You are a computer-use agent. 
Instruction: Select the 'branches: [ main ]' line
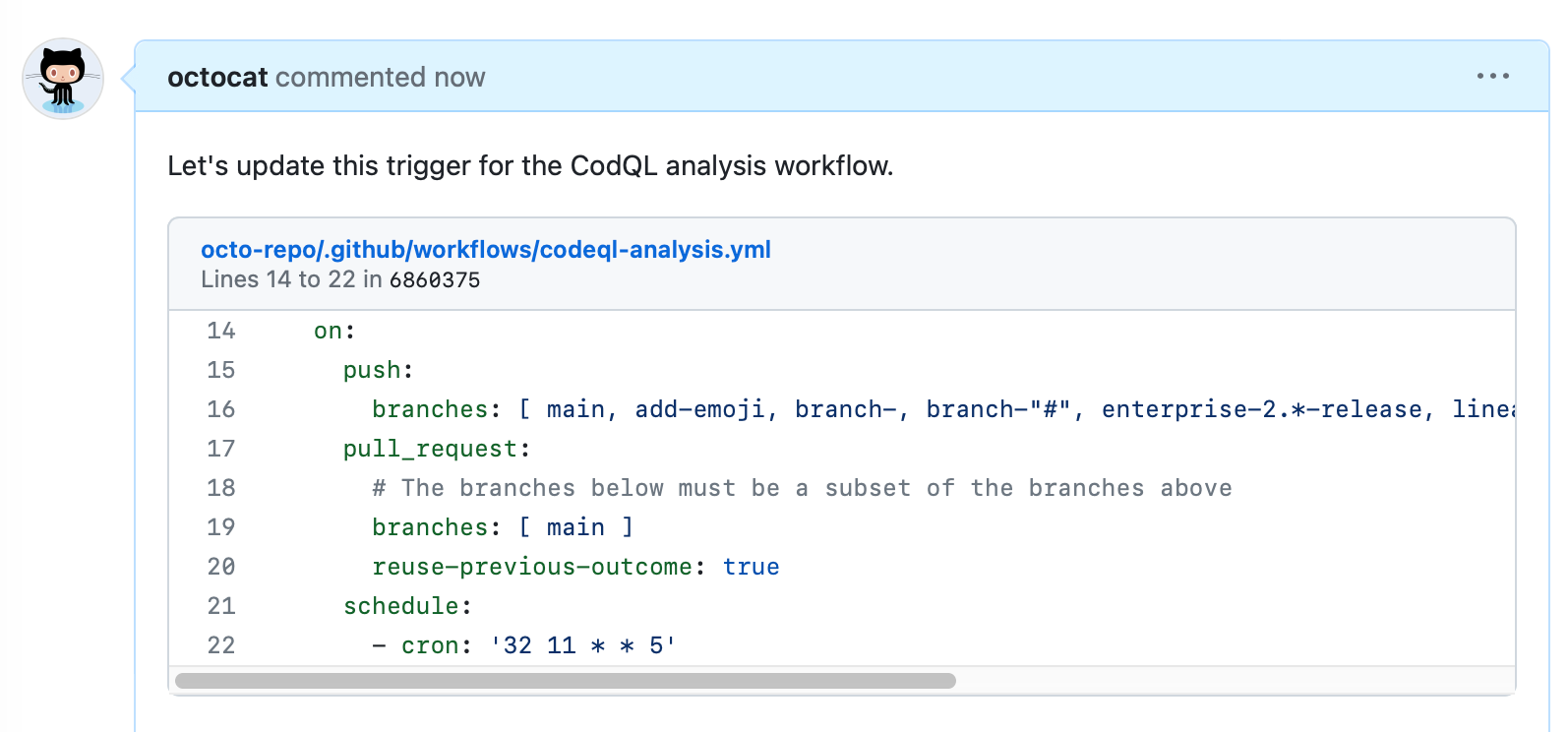point(501,526)
